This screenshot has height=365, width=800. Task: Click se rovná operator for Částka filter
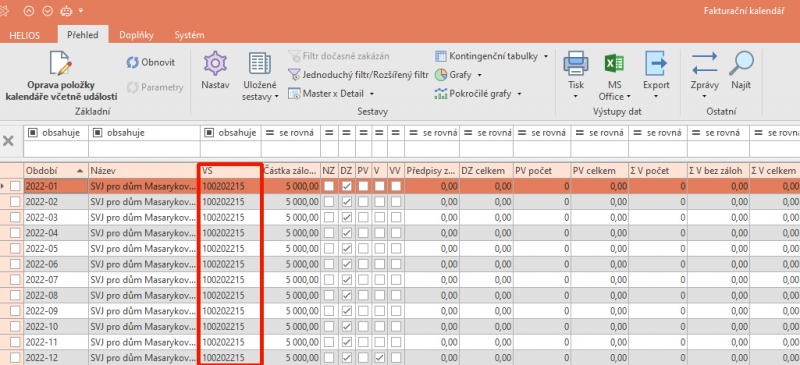click(x=291, y=133)
